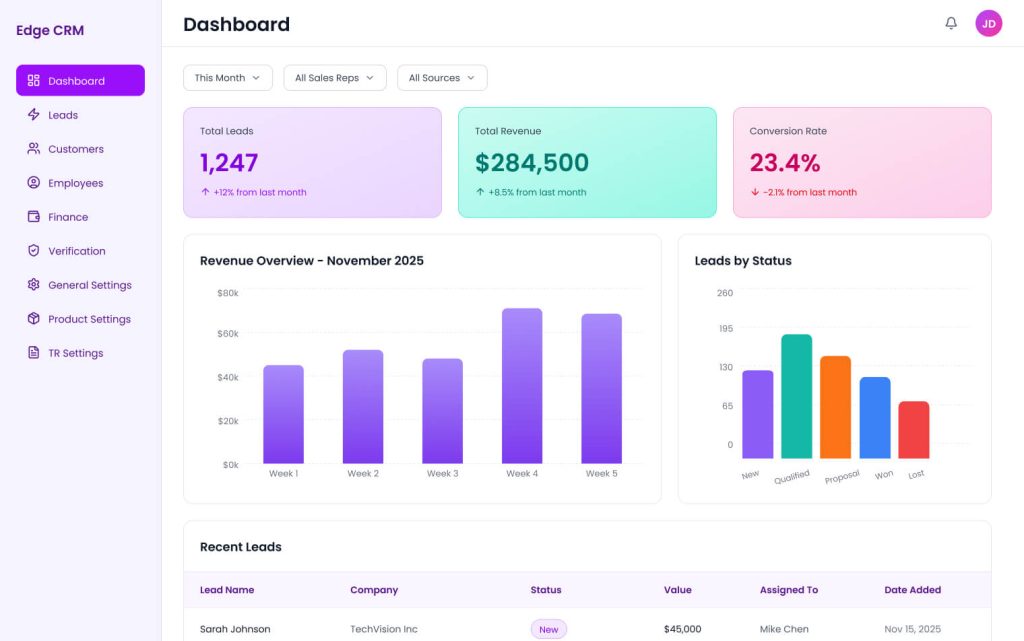The height and width of the screenshot is (641, 1024).
Task: Open TR Settings from the sidebar icon
Action: point(32,352)
